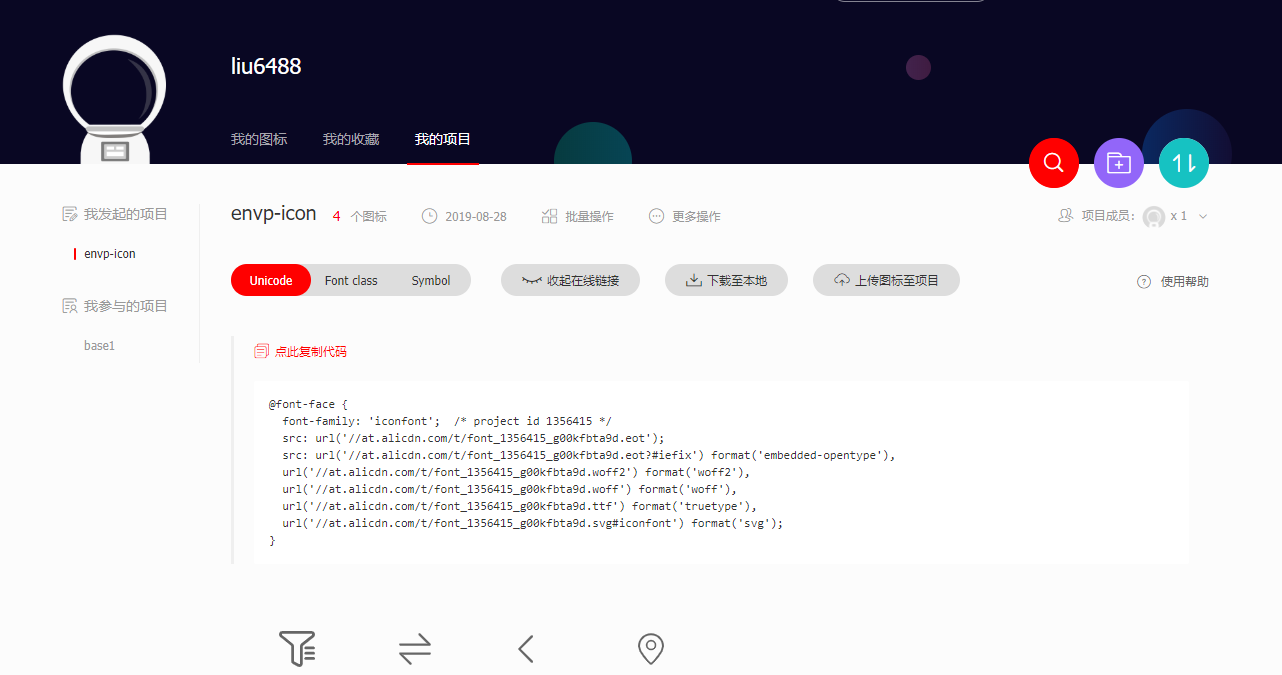Click the help question mark icon

point(1144,282)
